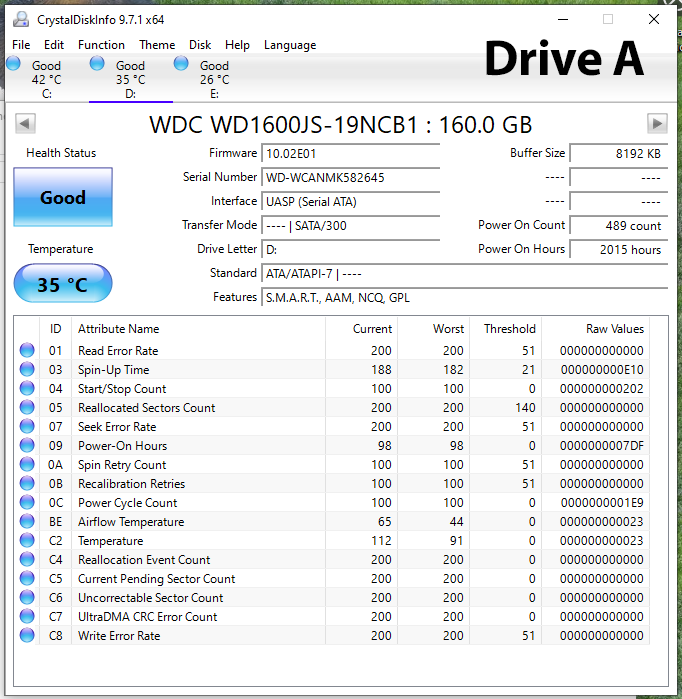Select the Good 35 °C drive D: label

(x=130, y=79)
